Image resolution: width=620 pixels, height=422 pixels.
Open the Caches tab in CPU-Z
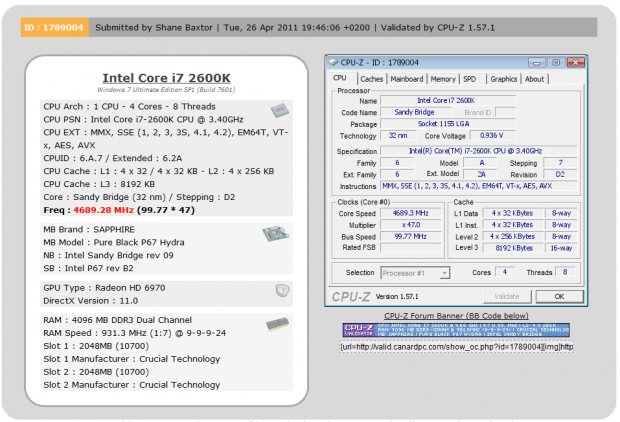[371, 79]
